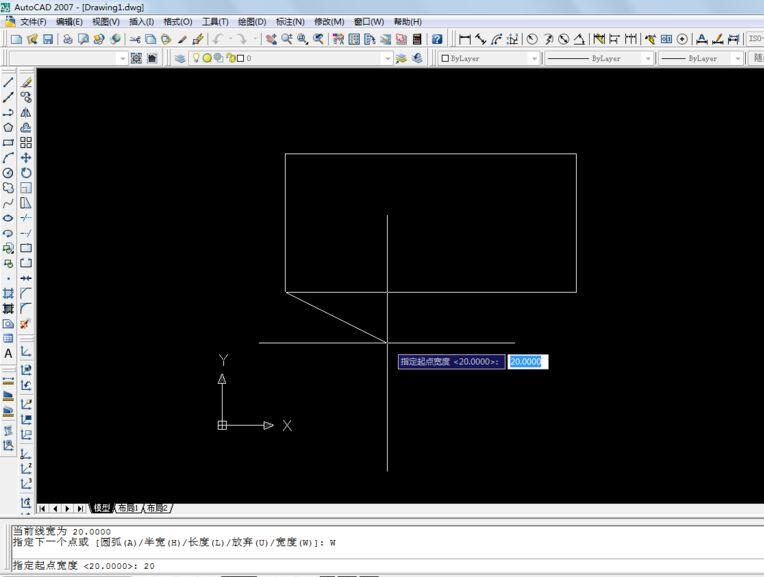
Task: Expand the ByLayer lineweight dropdown
Action: click(738, 58)
